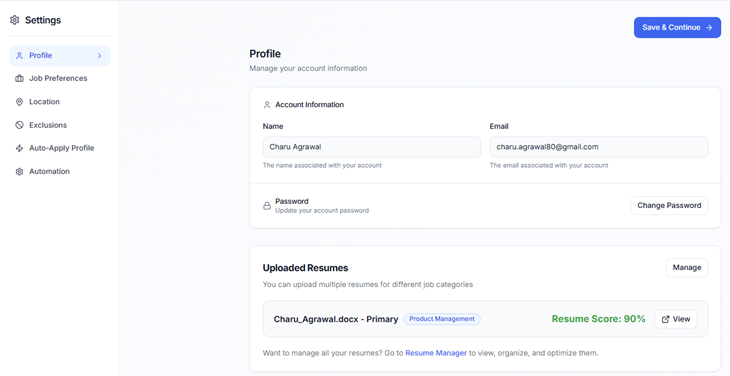The image size is (730, 376).
Task: Click "Manage your account information" subtitle
Action: [308, 68]
